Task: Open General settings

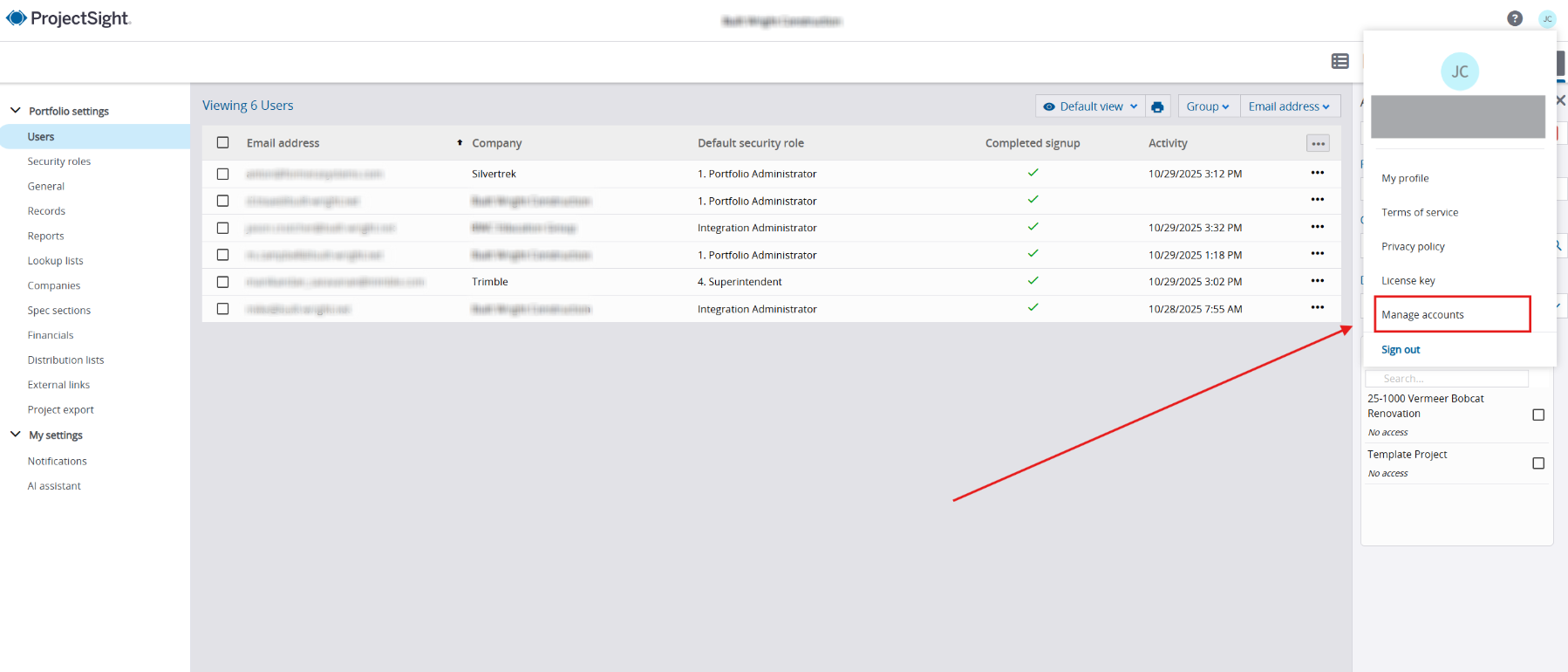Action: pyautogui.click(x=46, y=186)
